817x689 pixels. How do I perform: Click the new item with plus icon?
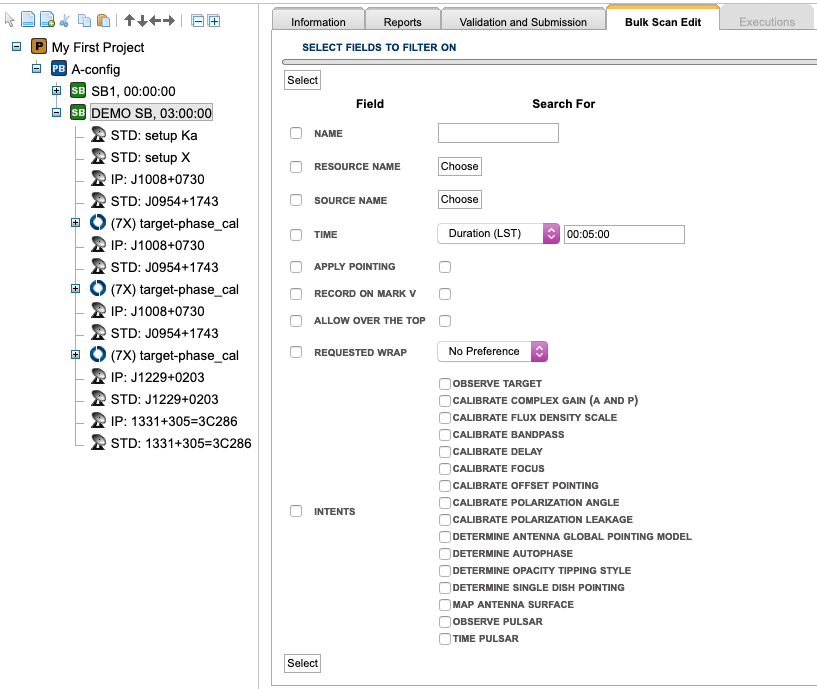click(47, 21)
